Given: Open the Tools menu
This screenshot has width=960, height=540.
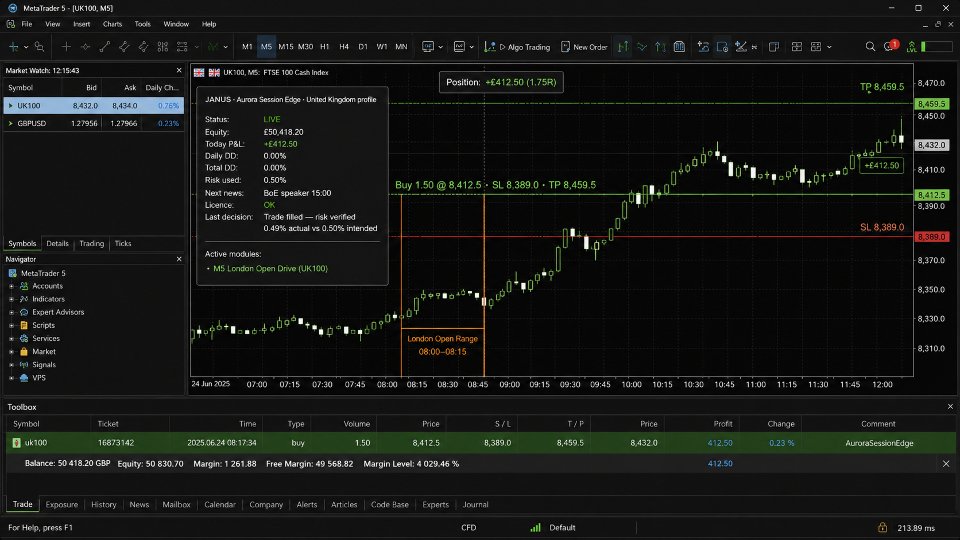Looking at the screenshot, I should (143, 24).
